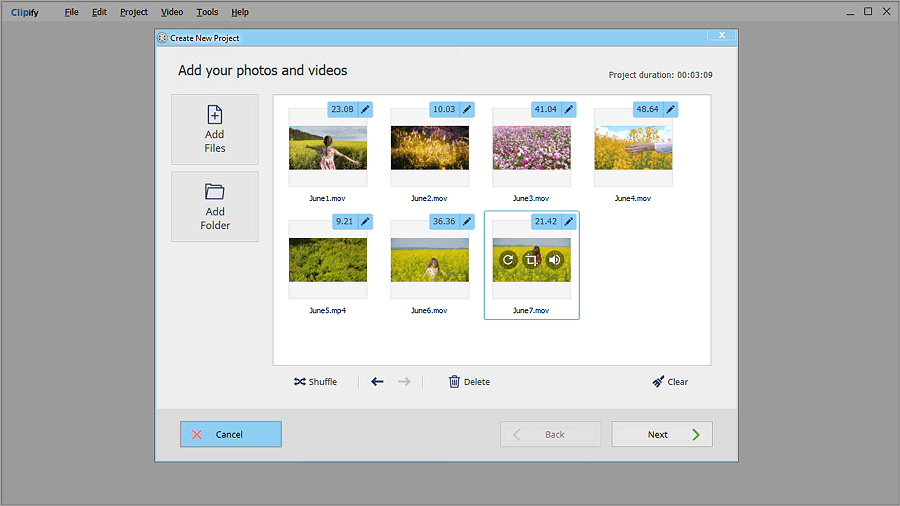Click the 48.64 duration value
Image resolution: width=900 pixels, height=506 pixels.
point(648,109)
